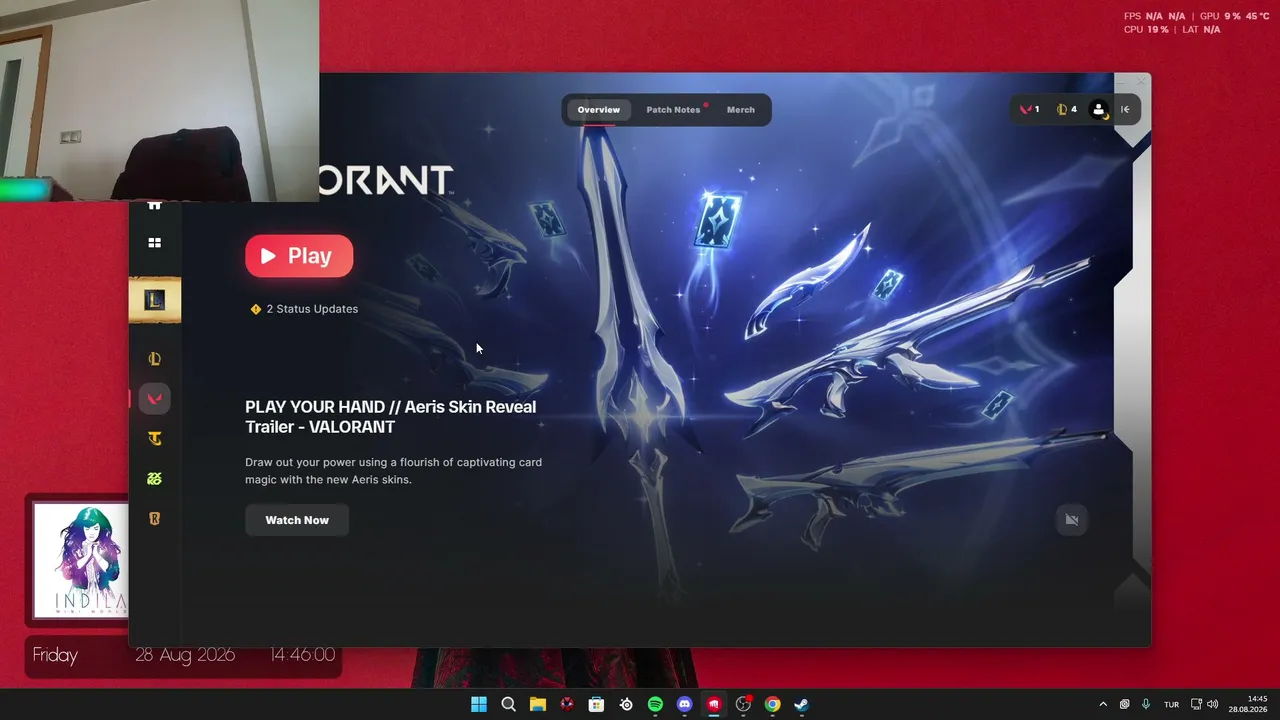Open Windows Search from taskbar
1280x720 pixels.
coord(508,704)
